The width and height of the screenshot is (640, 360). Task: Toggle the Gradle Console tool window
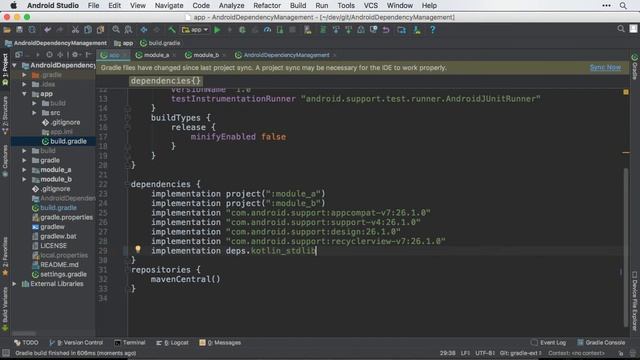point(601,342)
